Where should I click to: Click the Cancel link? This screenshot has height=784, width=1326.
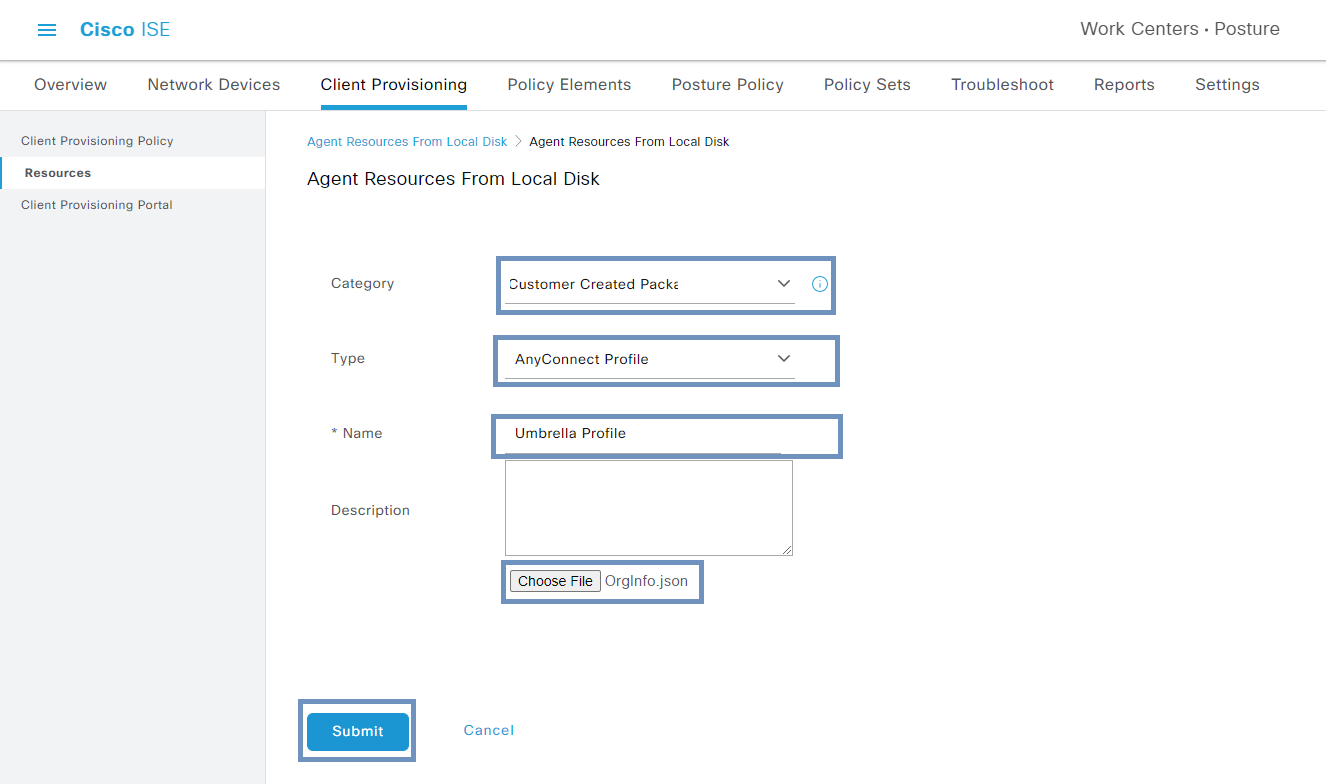[489, 730]
